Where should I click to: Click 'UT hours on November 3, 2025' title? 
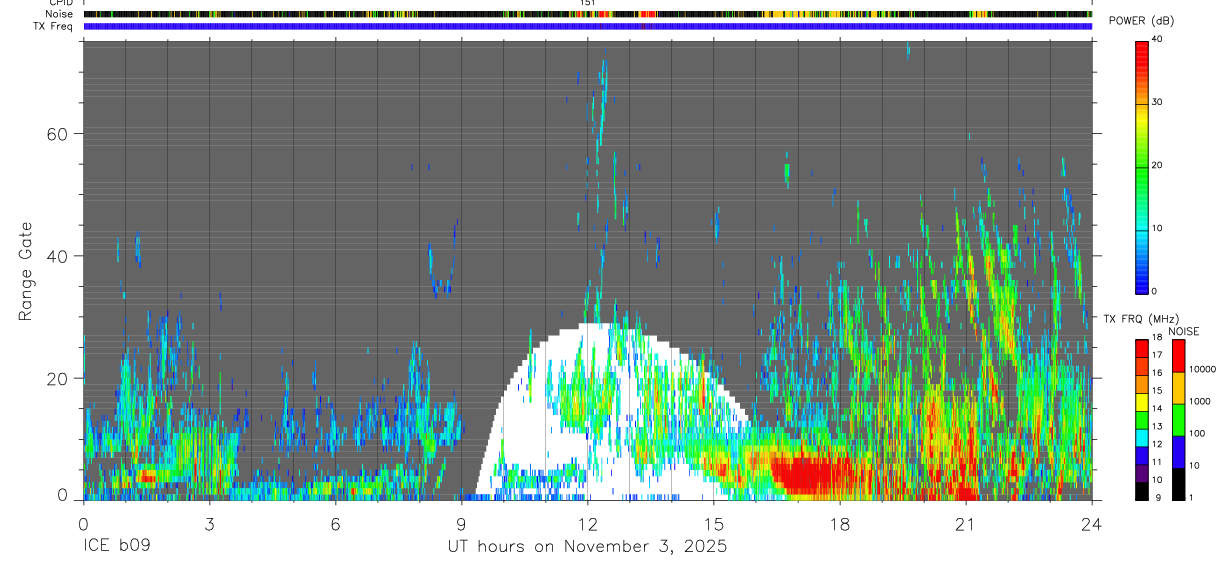click(x=587, y=547)
